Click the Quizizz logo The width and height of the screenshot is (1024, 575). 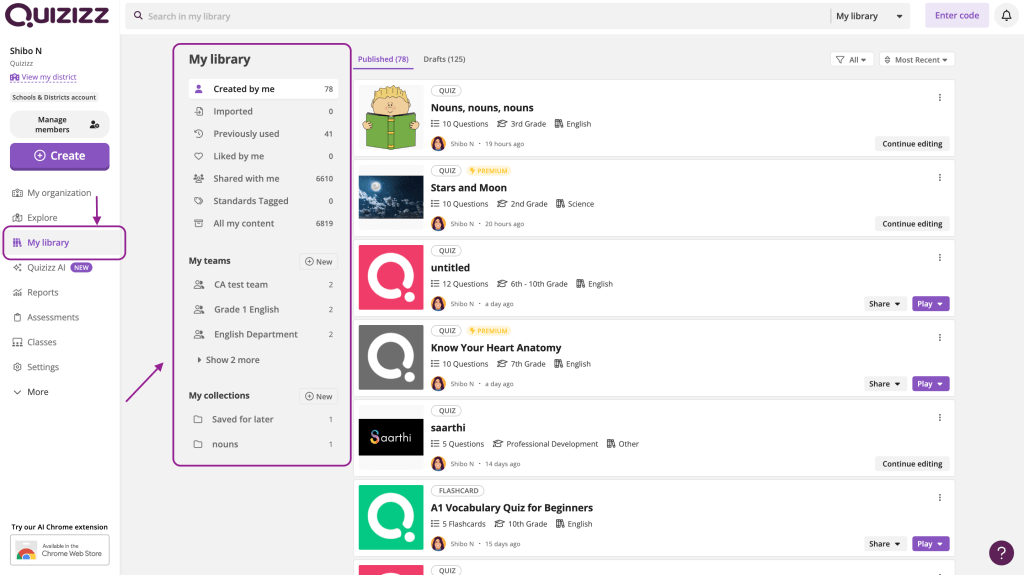tap(56, 16)
